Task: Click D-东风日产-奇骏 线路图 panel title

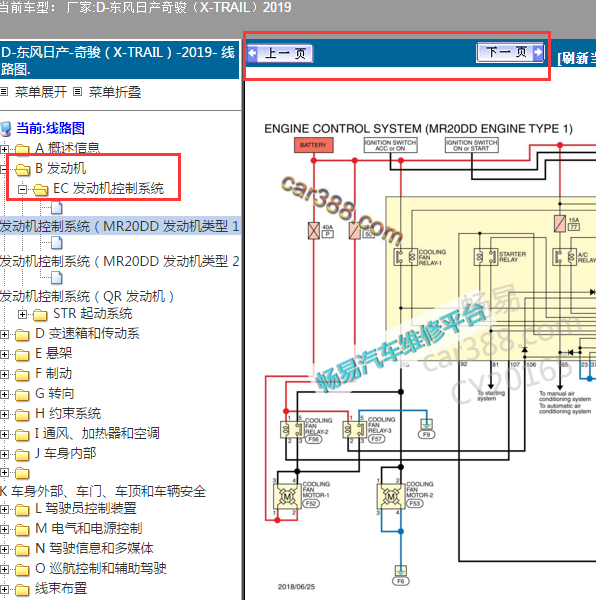Action: coord(117,60)
